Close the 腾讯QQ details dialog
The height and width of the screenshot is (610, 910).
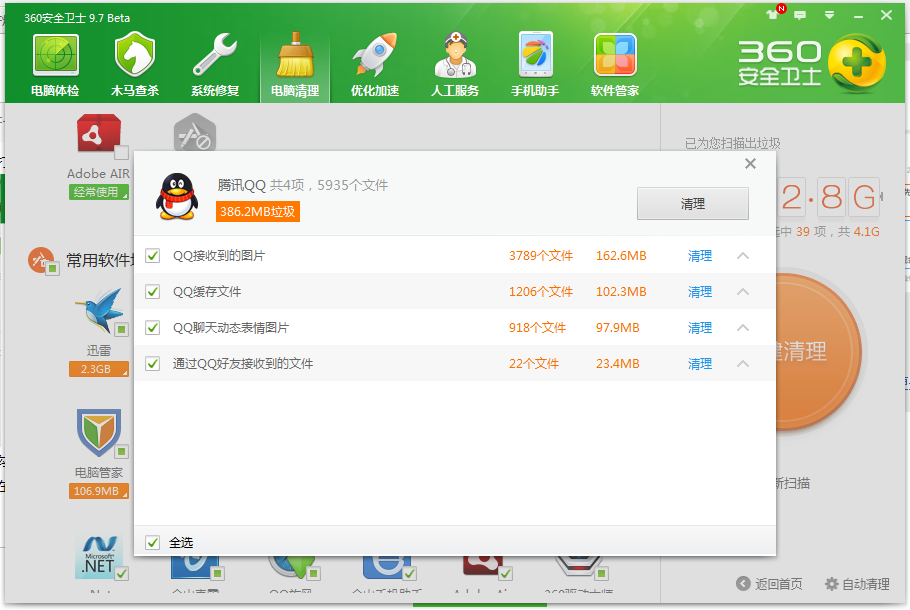pos(750,164)
